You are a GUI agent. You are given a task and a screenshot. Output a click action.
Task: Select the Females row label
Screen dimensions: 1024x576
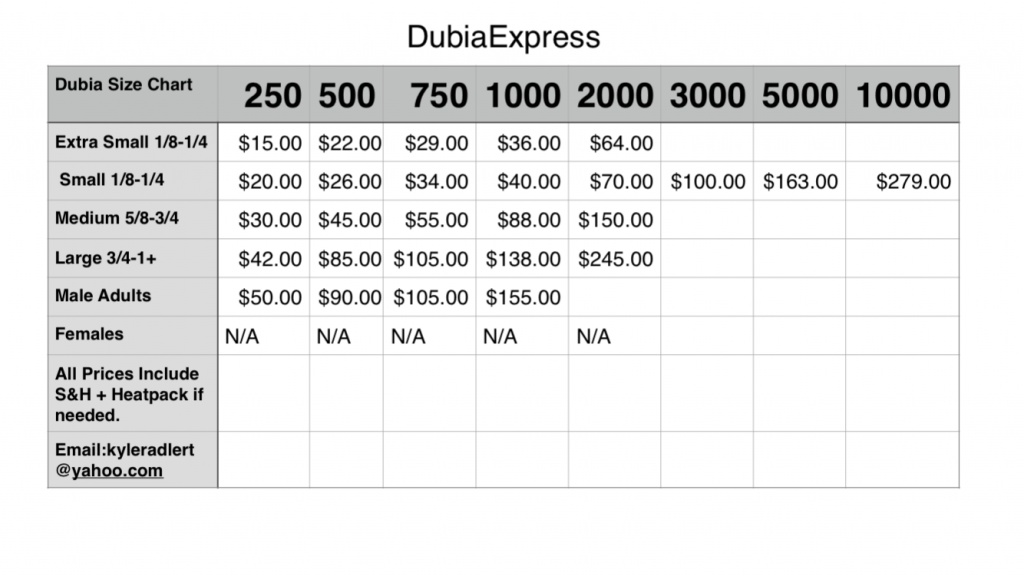pos(89,334)
